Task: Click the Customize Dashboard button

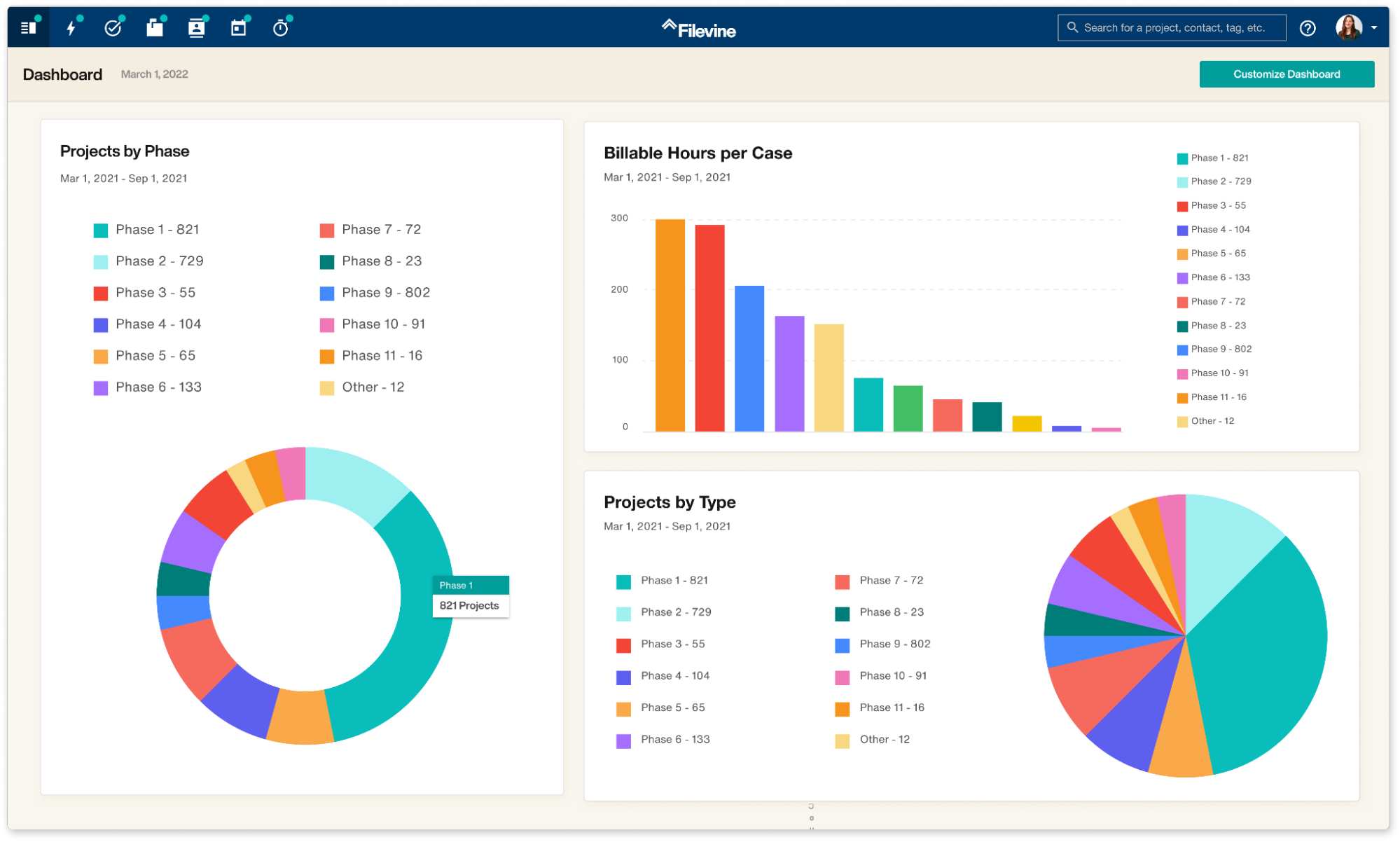Action: point(1287,74)
